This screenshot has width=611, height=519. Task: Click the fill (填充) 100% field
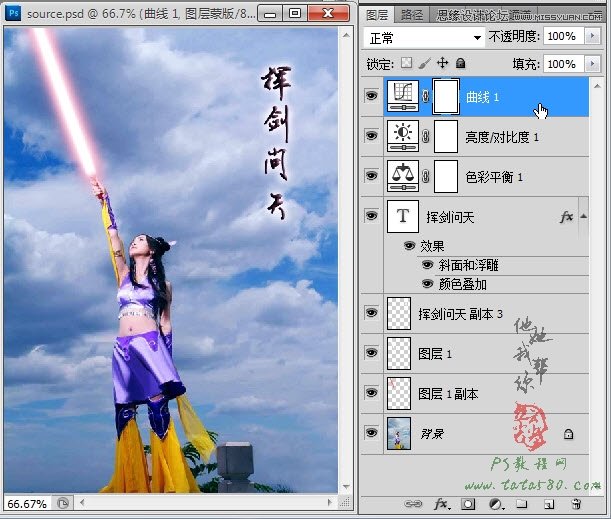pos(563,64)
